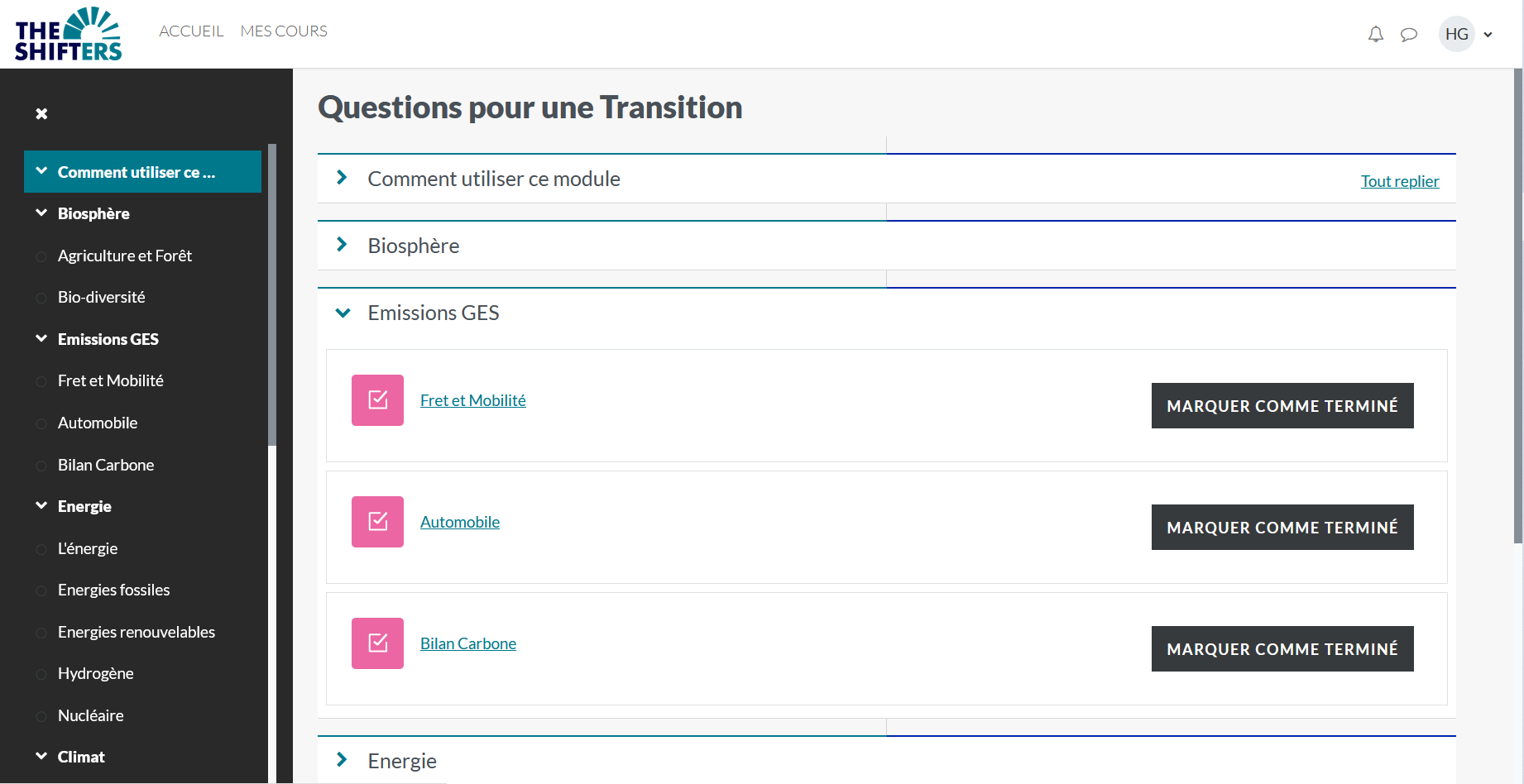Open Mes Cours in top navigation
The height and width of the screenshot is (784, 1524).
tap(284, 31)
